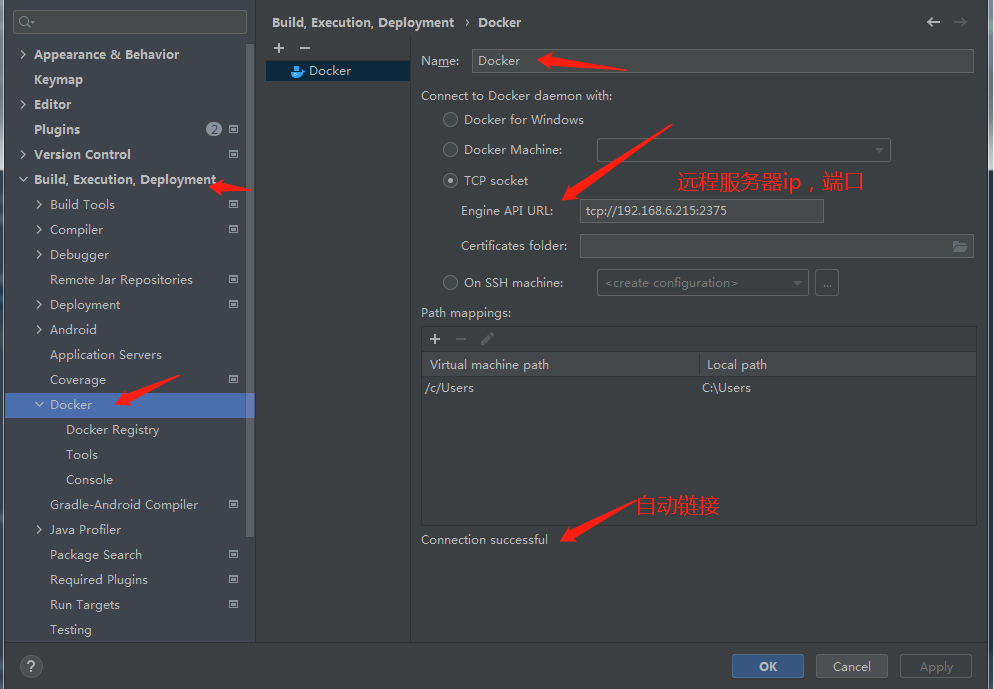Click project-level icon beside Build Tools
Screen dimensions: 994x689
[x=233, y=204]
